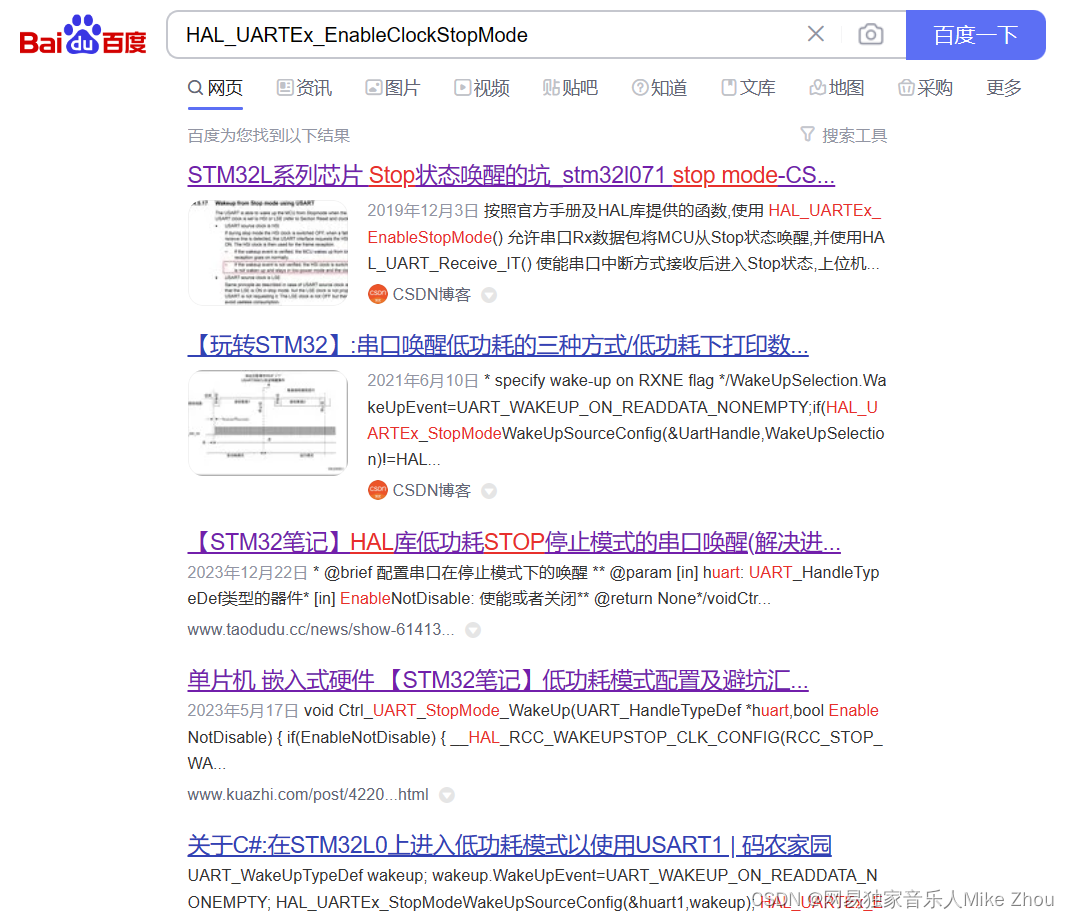Click the Baidu logo
Viewport: 1069px width, 919px height.
point(80,33)
